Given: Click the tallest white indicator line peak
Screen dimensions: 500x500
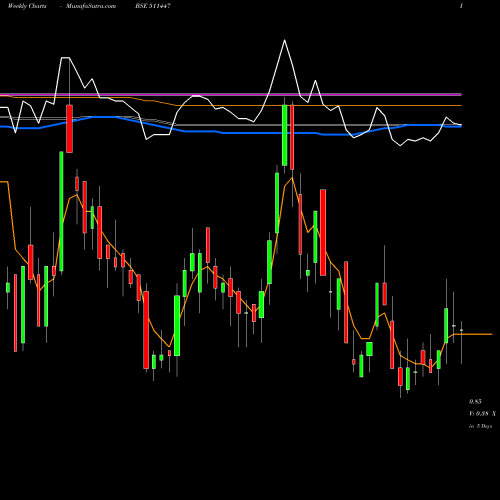Looking at the screenshot, I should pos(284,40).
